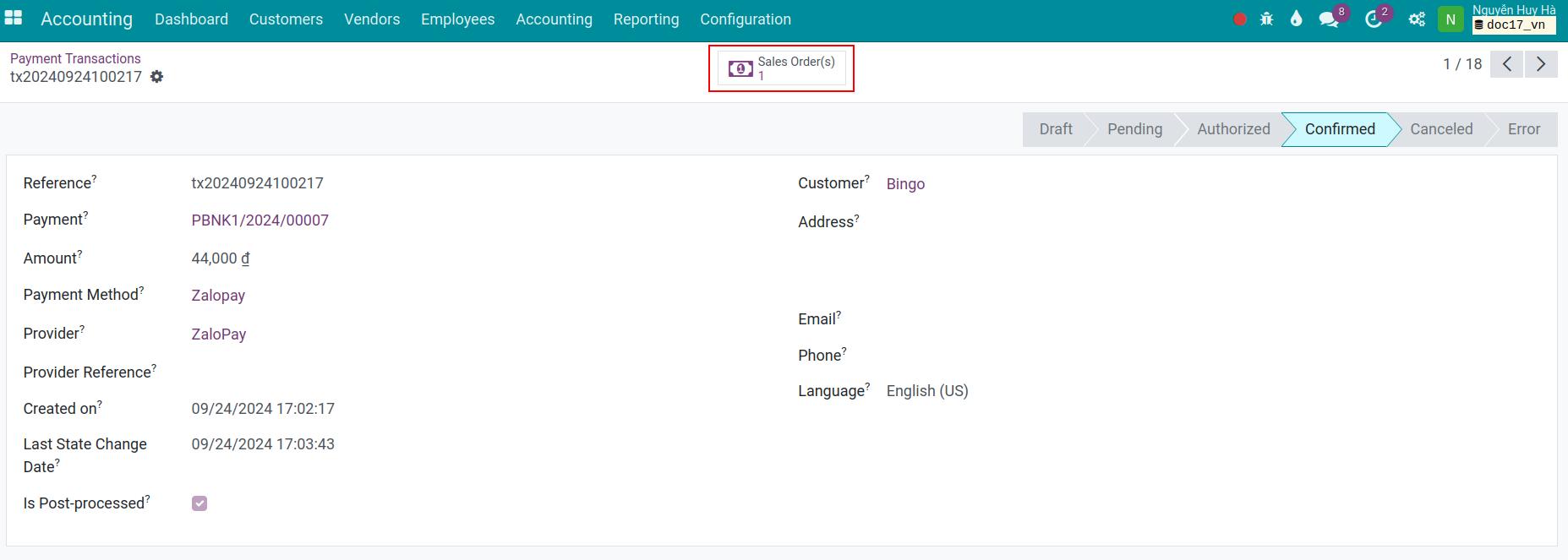Click the Reference value tx20240924100217

257,183
